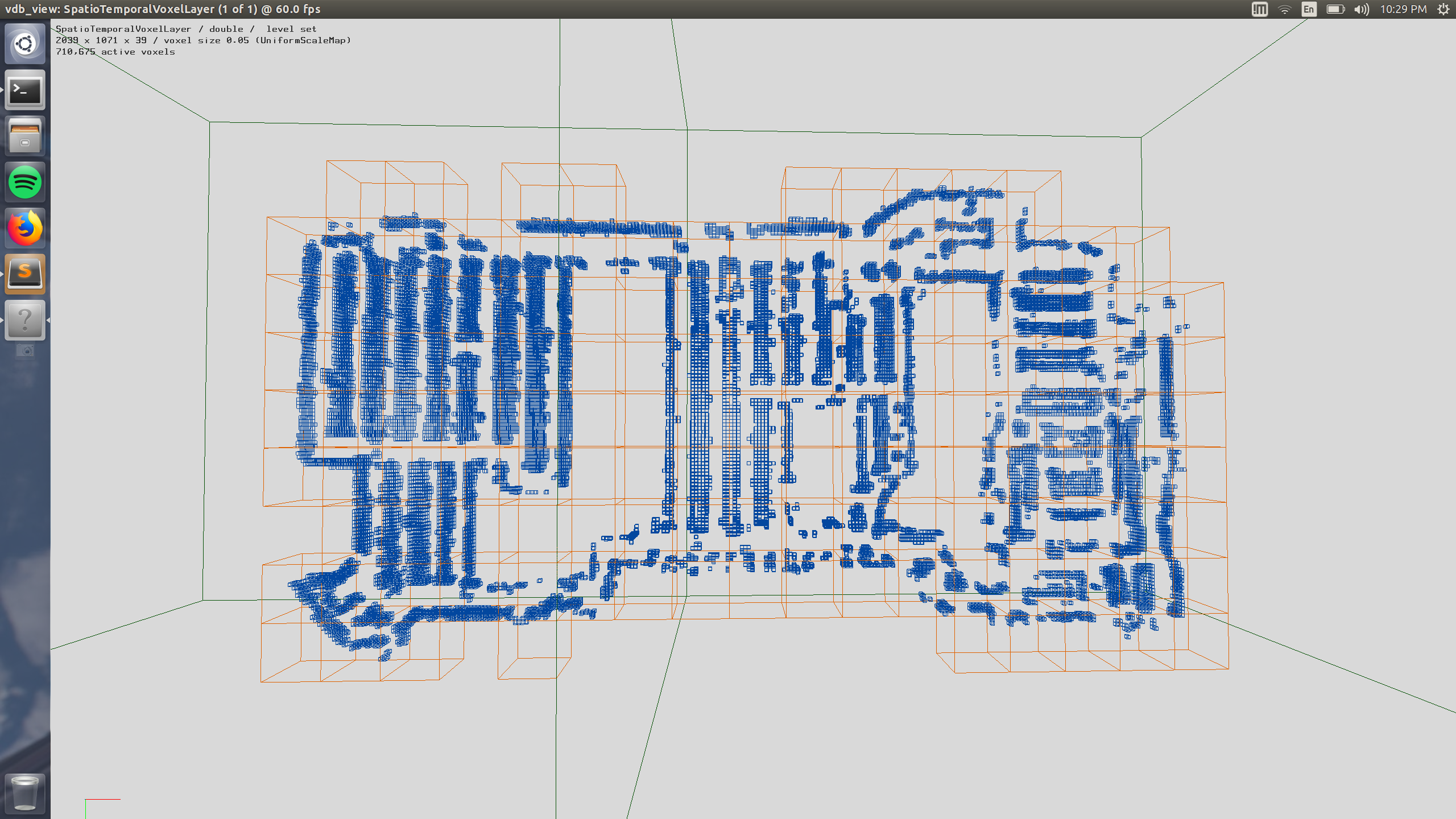Click the 710,675 active voxels readout
The width and height of the screenshot is (1456, 819).
[115, 52]
